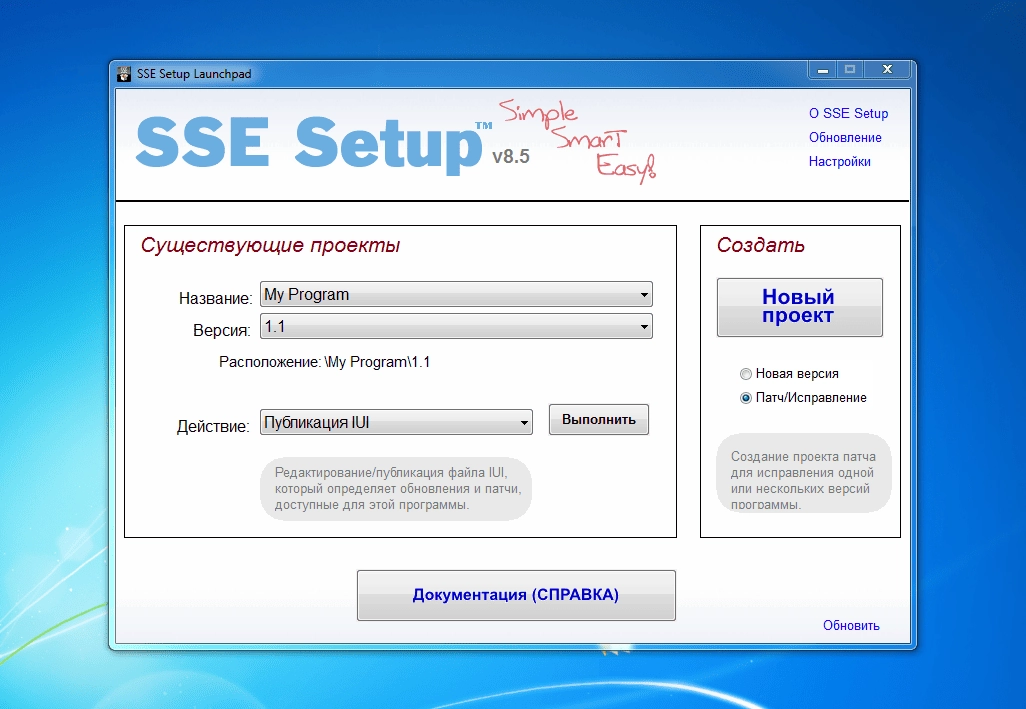This screenshot has width=1026, height=709.
Task: Close the SSE Setup Launchpad window
Action: (x=887, y=69)
